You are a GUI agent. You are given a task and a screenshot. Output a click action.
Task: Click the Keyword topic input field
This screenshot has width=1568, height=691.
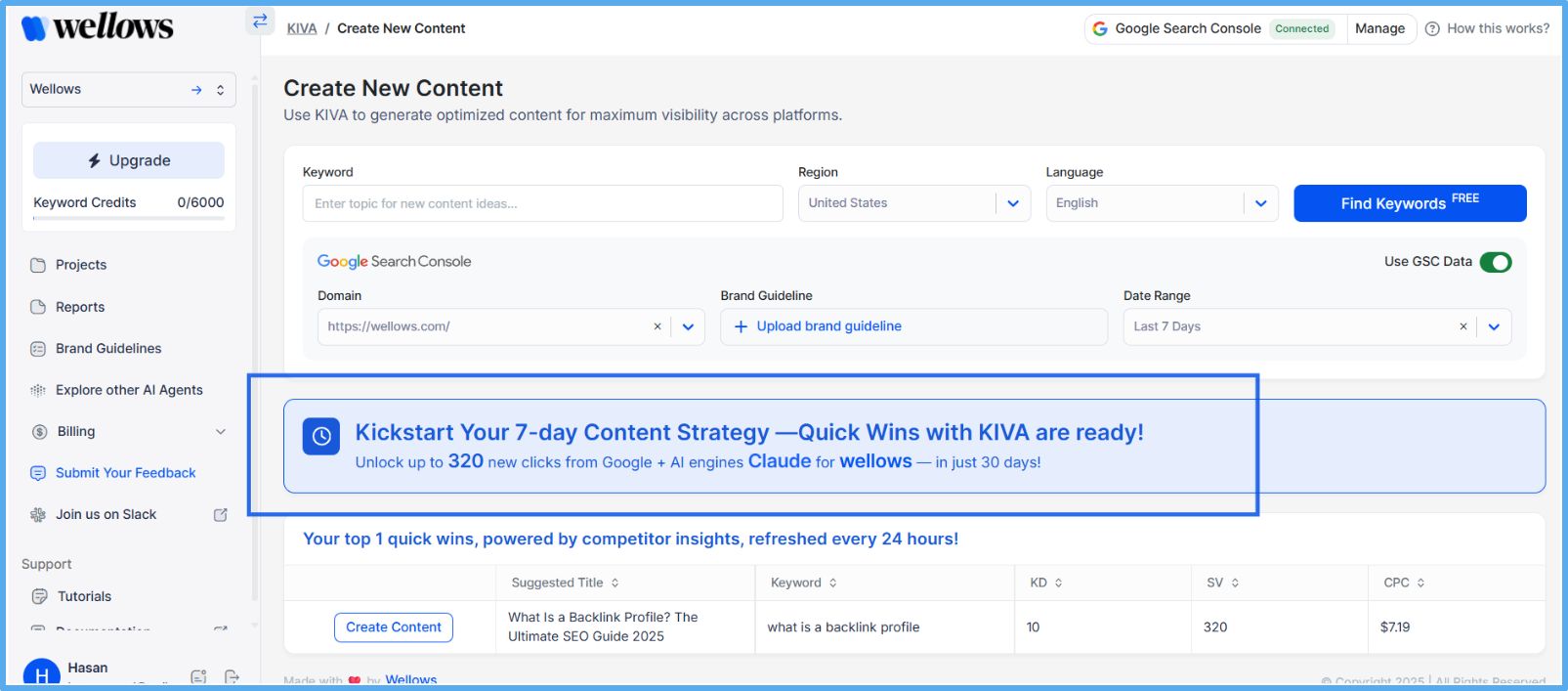point(542,203)
